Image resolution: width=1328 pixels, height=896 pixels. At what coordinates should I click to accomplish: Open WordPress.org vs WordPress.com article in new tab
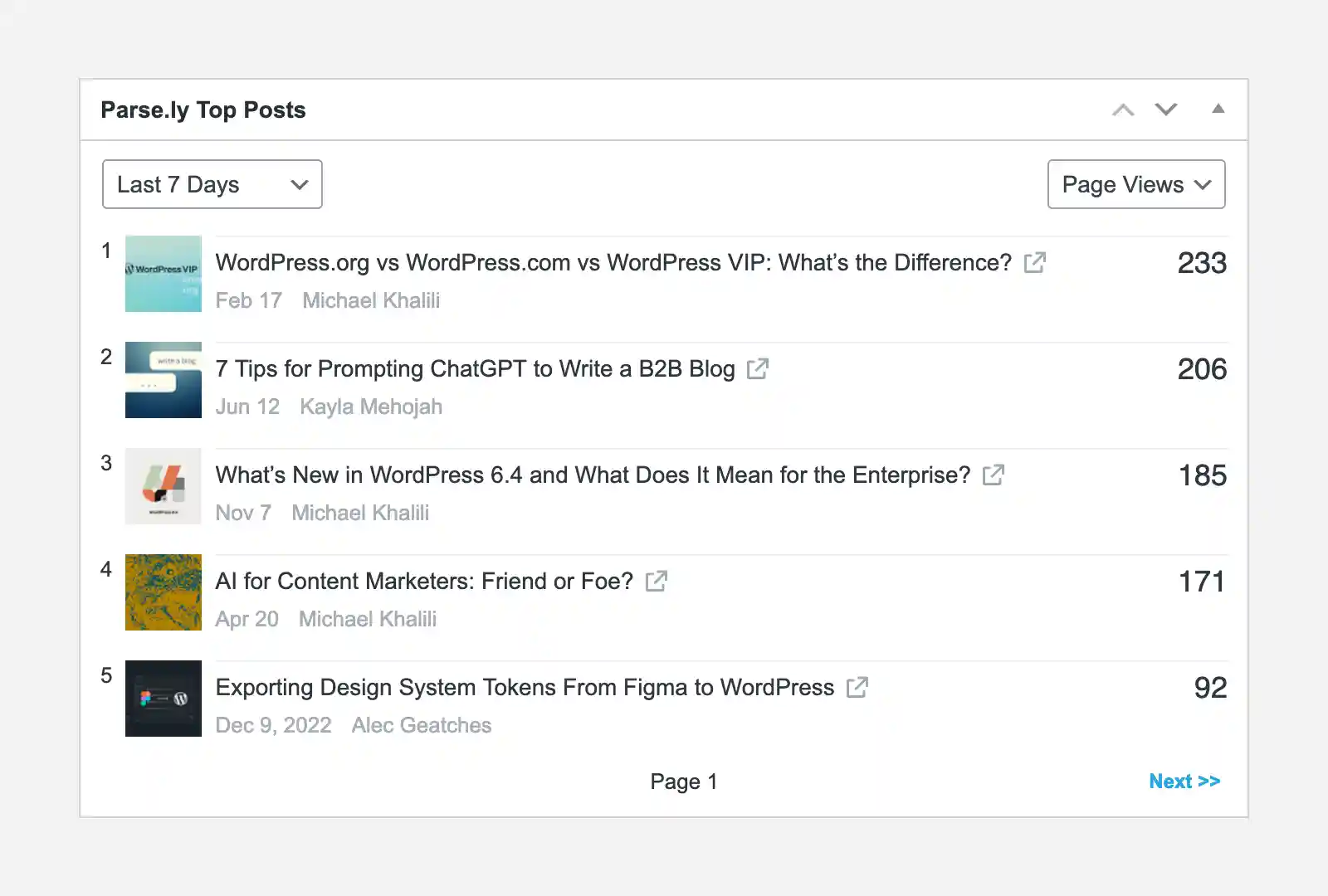click(1035, 262)
